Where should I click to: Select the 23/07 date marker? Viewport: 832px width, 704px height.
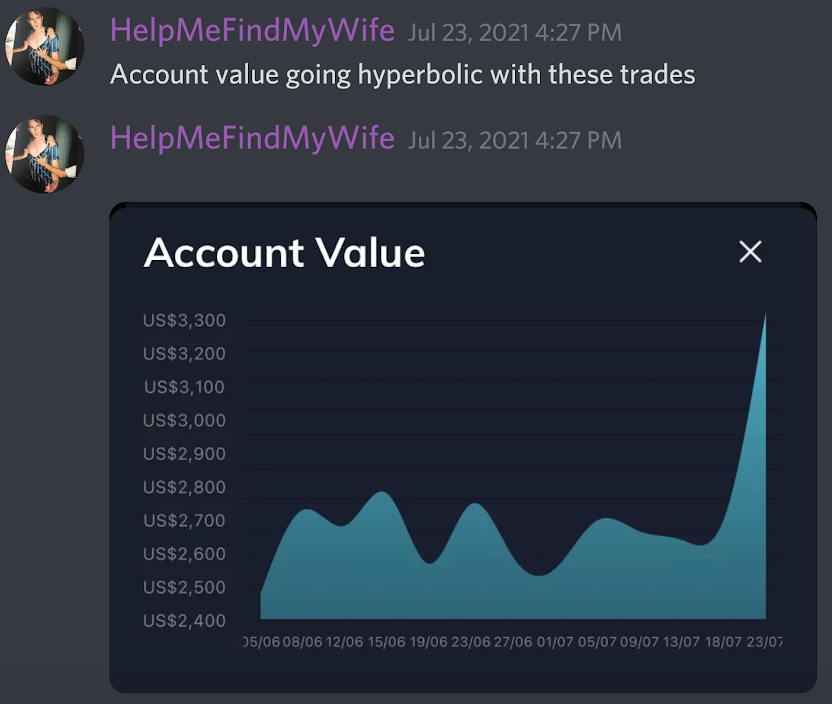[x=764, y=642]
